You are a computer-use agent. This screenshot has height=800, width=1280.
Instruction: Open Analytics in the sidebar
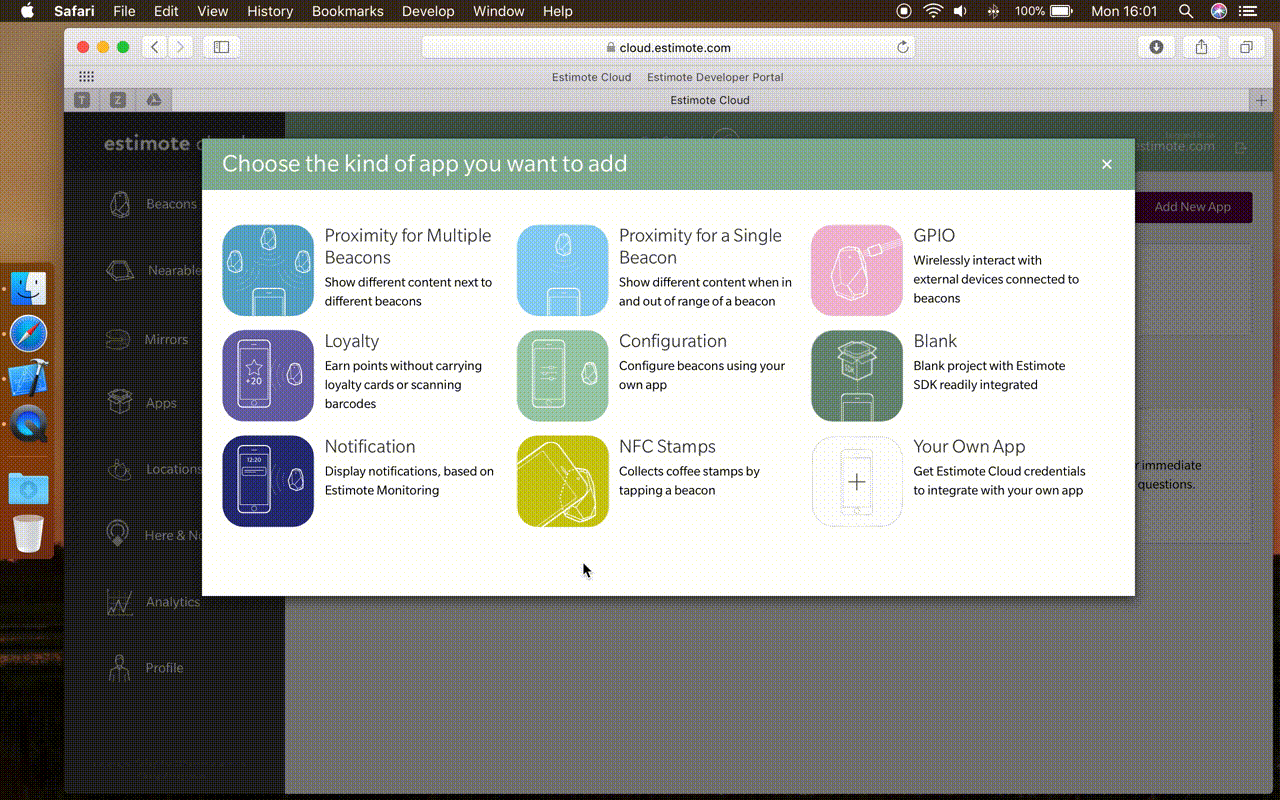pyautogui.click(x=153, y=602)
